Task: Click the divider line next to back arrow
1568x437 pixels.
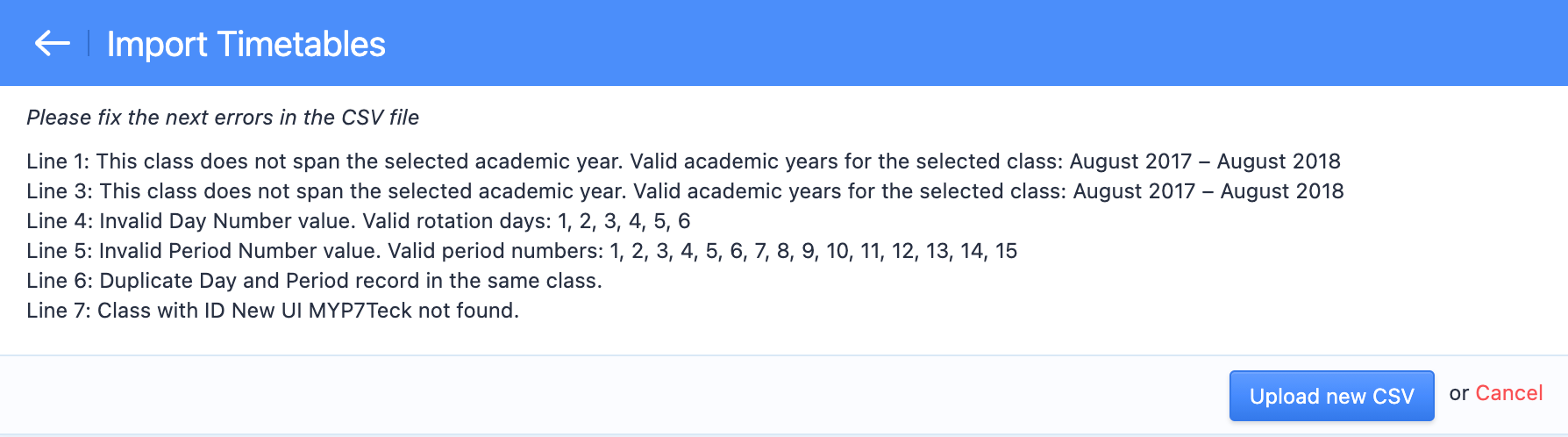Action: 89,43
